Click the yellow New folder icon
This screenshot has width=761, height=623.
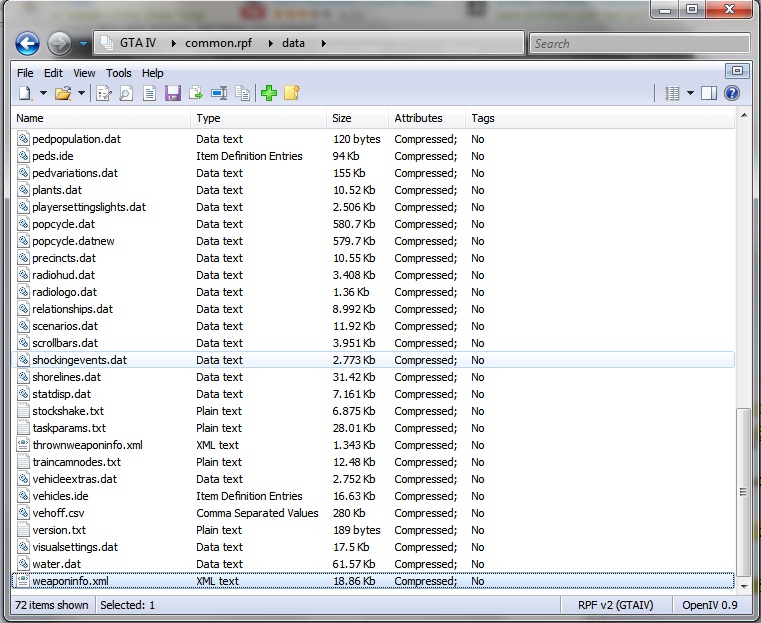point(292,93)
